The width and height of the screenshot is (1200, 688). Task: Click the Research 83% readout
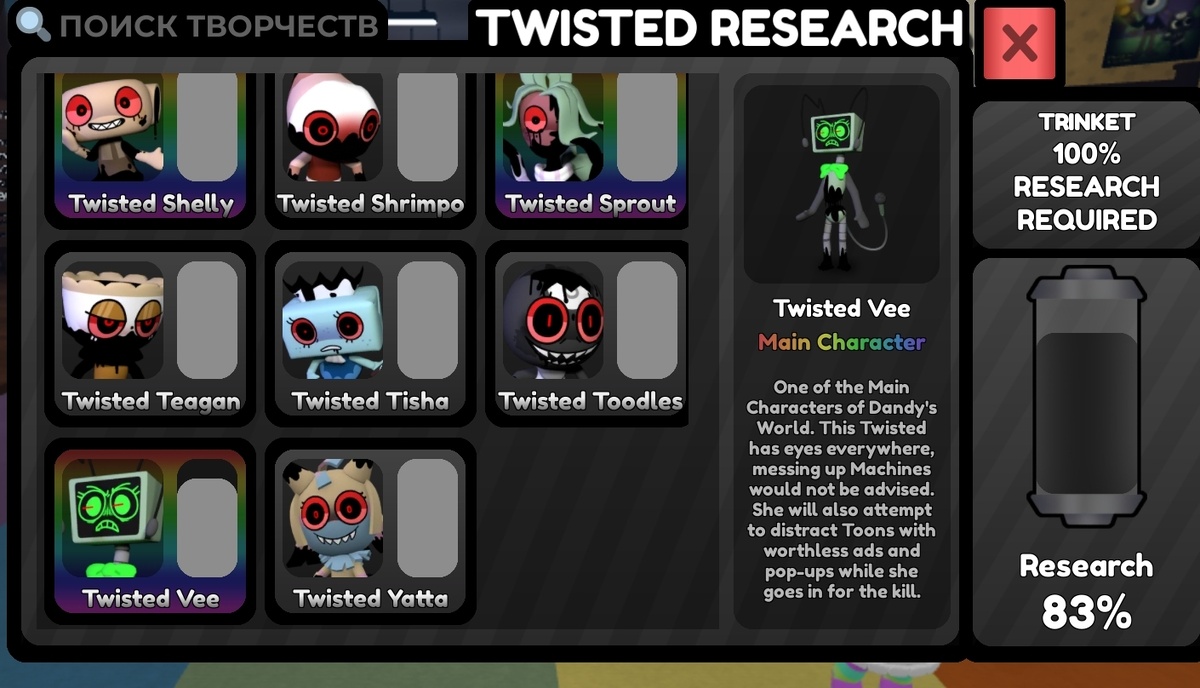pyautogui.click(x=1086, y=590)
